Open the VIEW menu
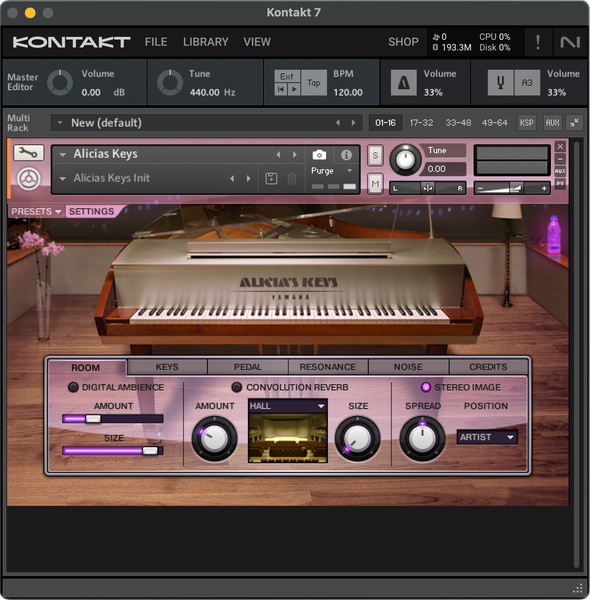The image size is (590, 600). tap(257, 42)
